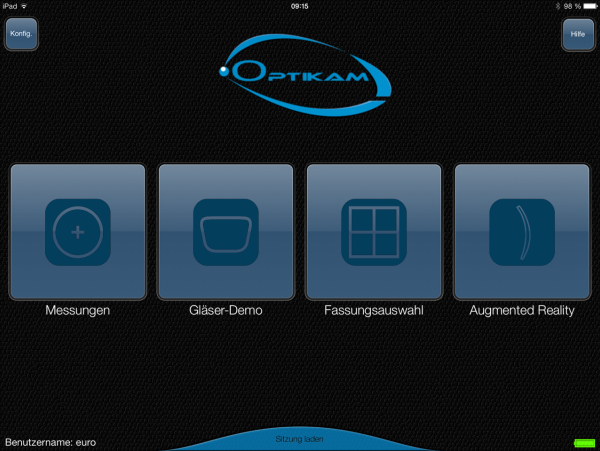The height and width of the screenshot is (451, 600).
Task: Click the Gläser-Demo label
Action: (226, 310)
